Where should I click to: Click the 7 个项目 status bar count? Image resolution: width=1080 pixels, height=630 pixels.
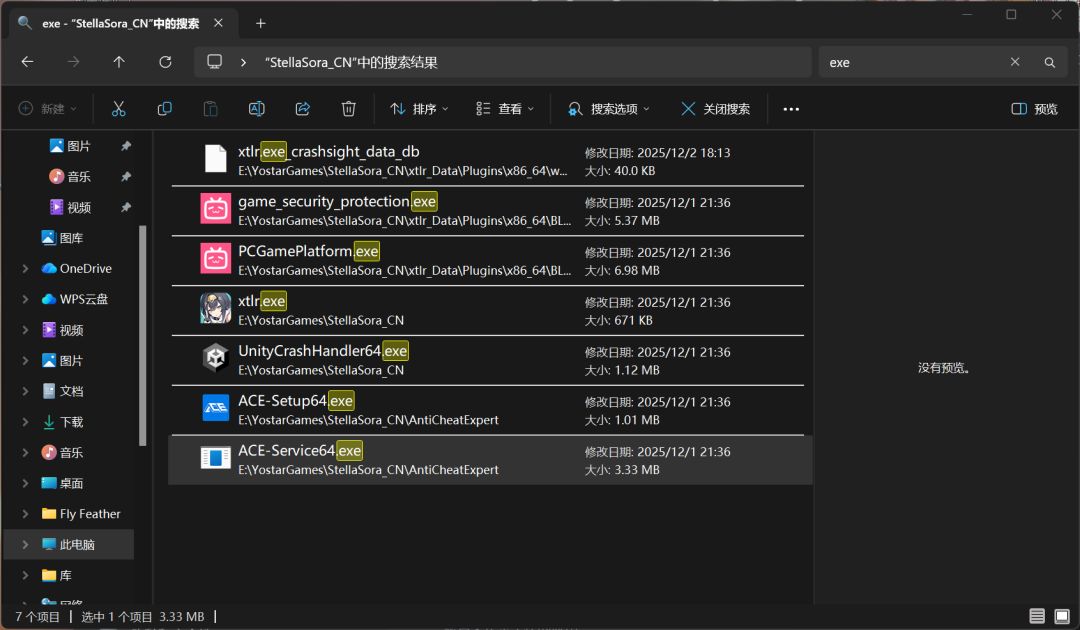point(37,617)
